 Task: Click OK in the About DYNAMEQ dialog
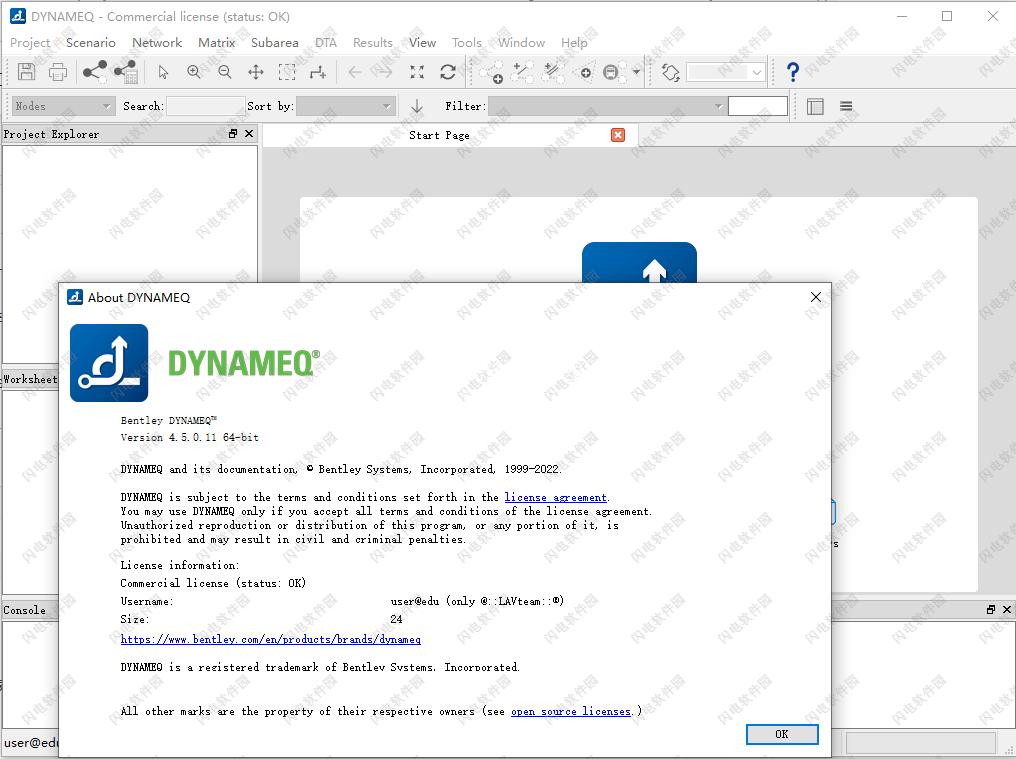coord(782,734)
